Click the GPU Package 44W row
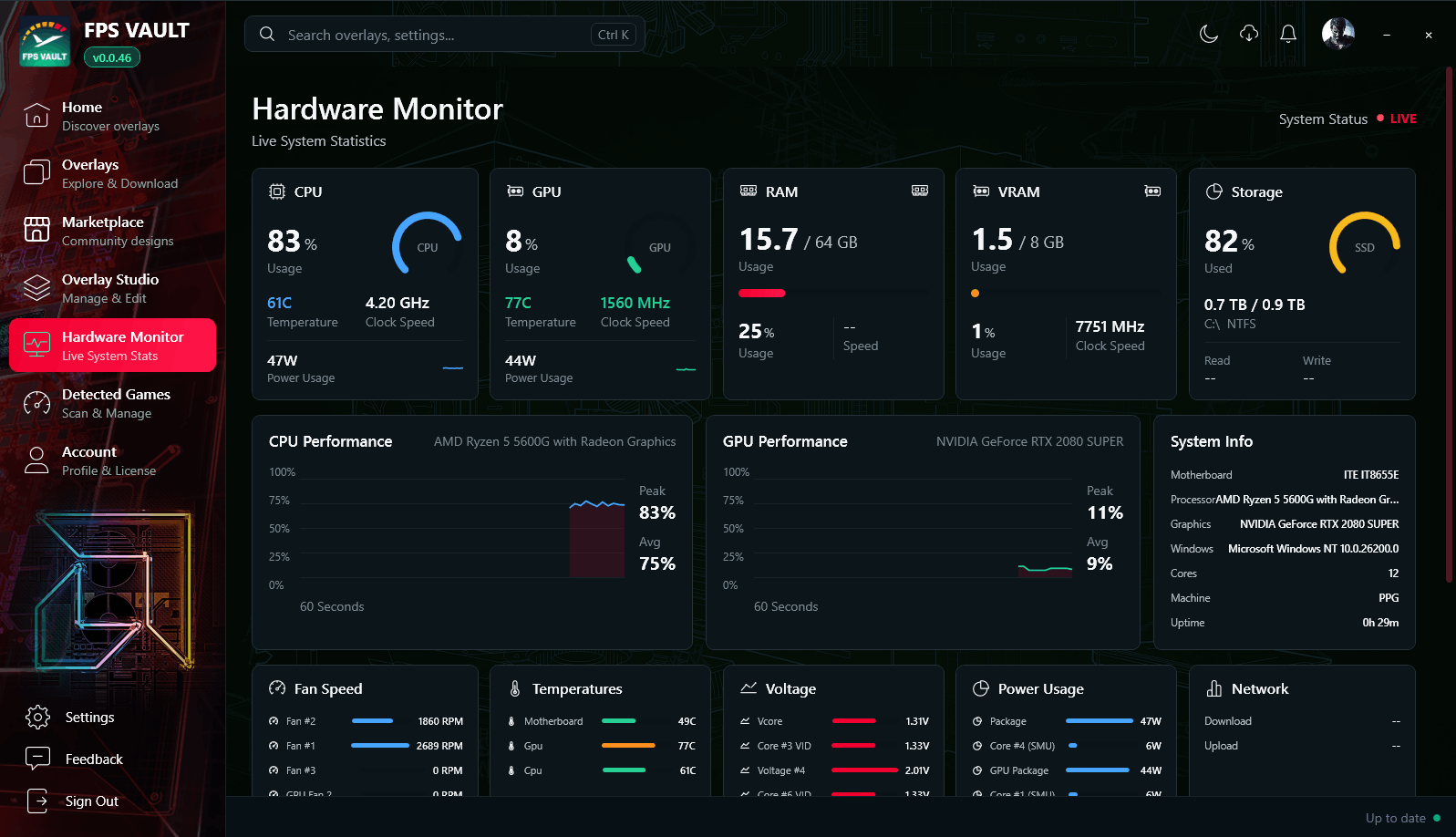1456x837 pixels. [1067, 770]
